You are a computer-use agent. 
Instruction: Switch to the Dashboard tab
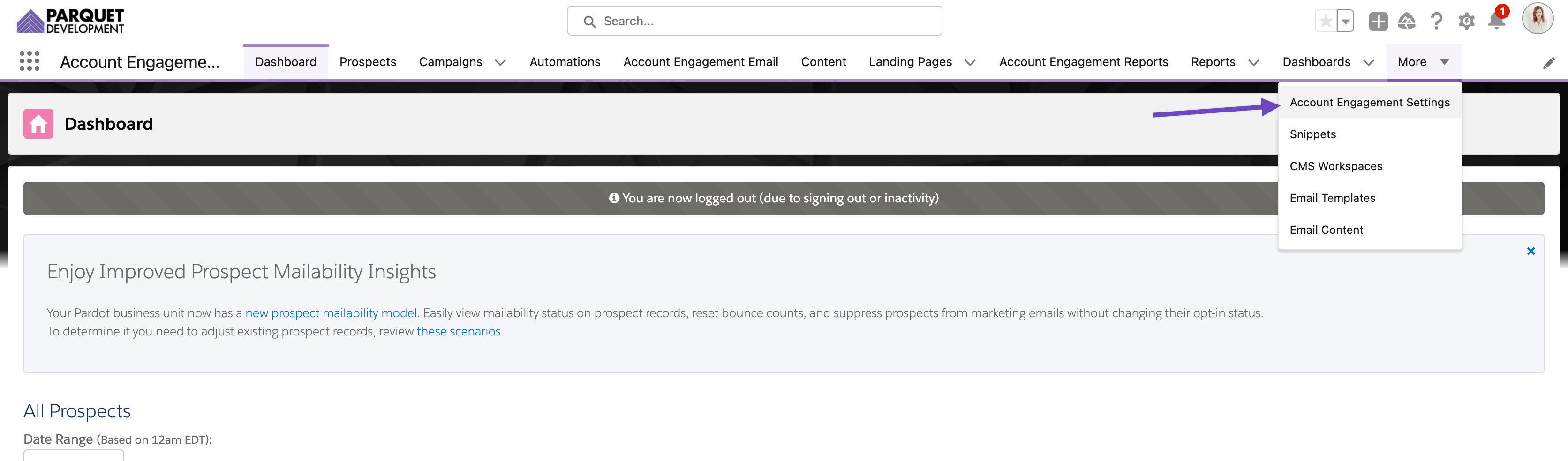[286, 62]
